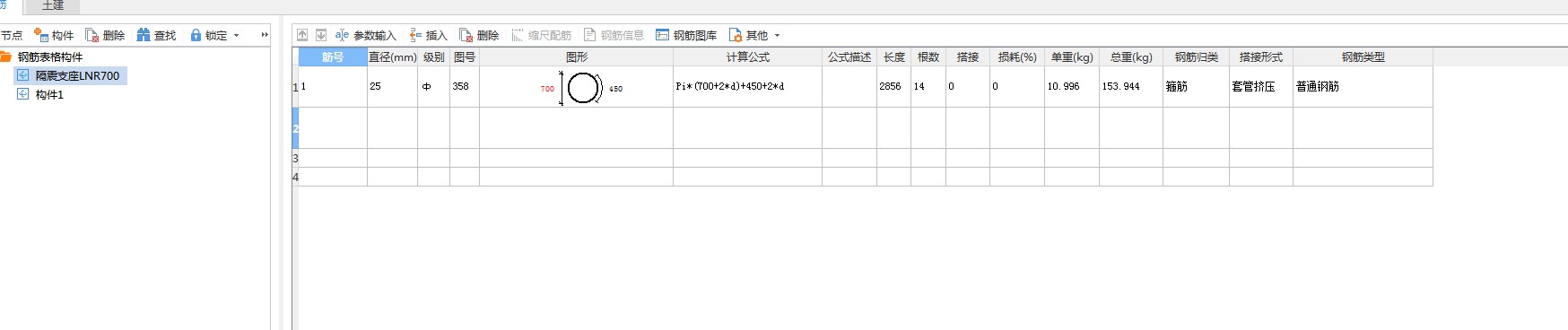Click the 筋号 column header
1568x330 pixels.
click(x=332, y=56)
